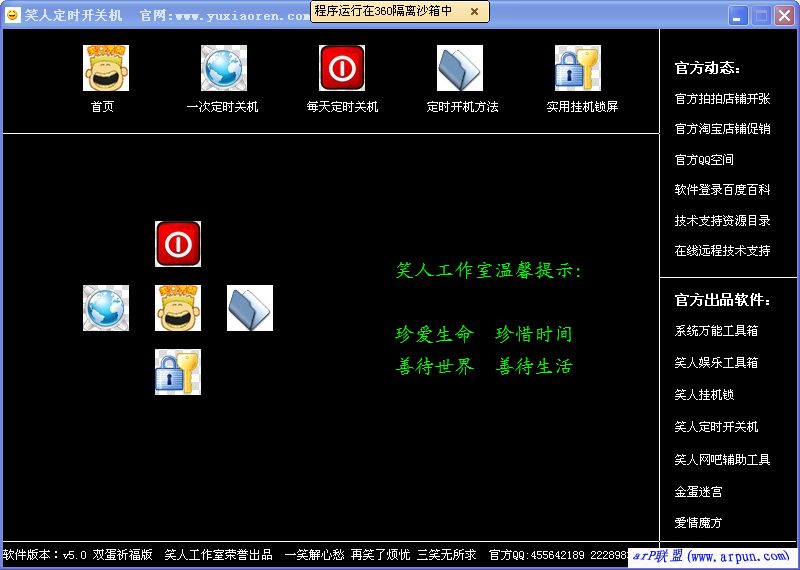This screenshot has height=570, width=800.
Task: Click the 善待世界 green text
Action: (435, 366)
